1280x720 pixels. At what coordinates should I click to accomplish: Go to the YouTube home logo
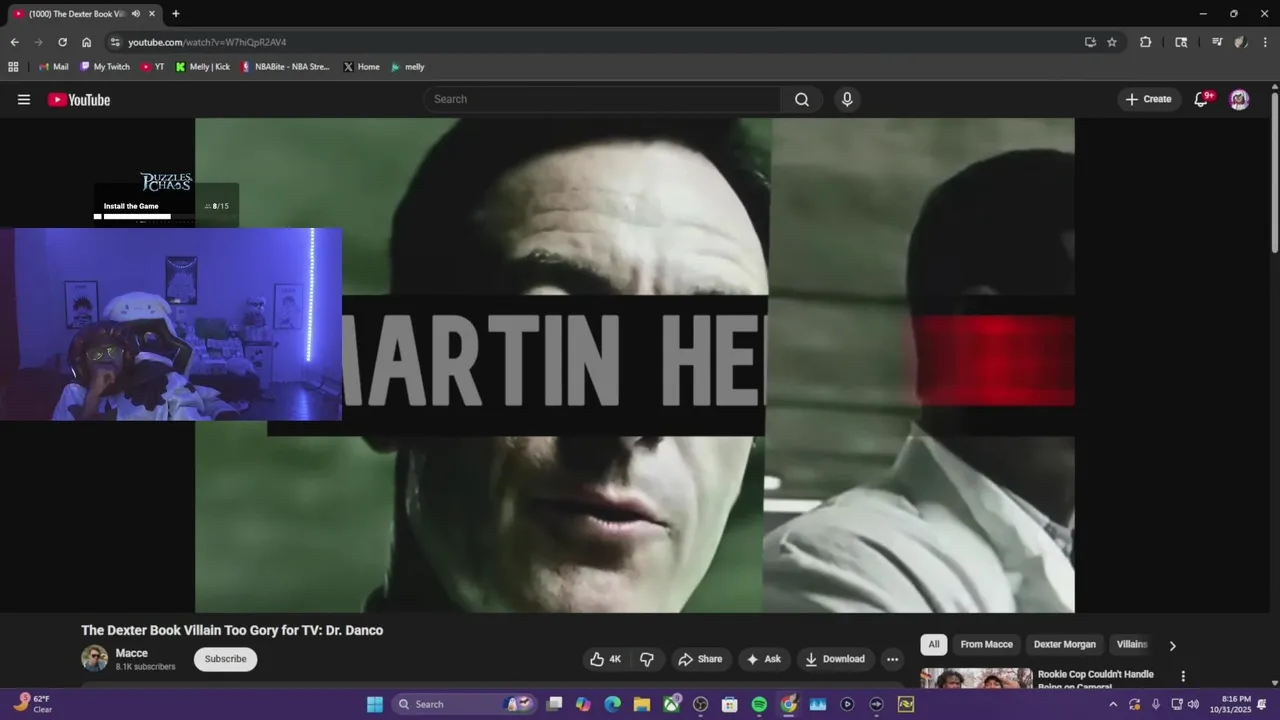[79, 99]
